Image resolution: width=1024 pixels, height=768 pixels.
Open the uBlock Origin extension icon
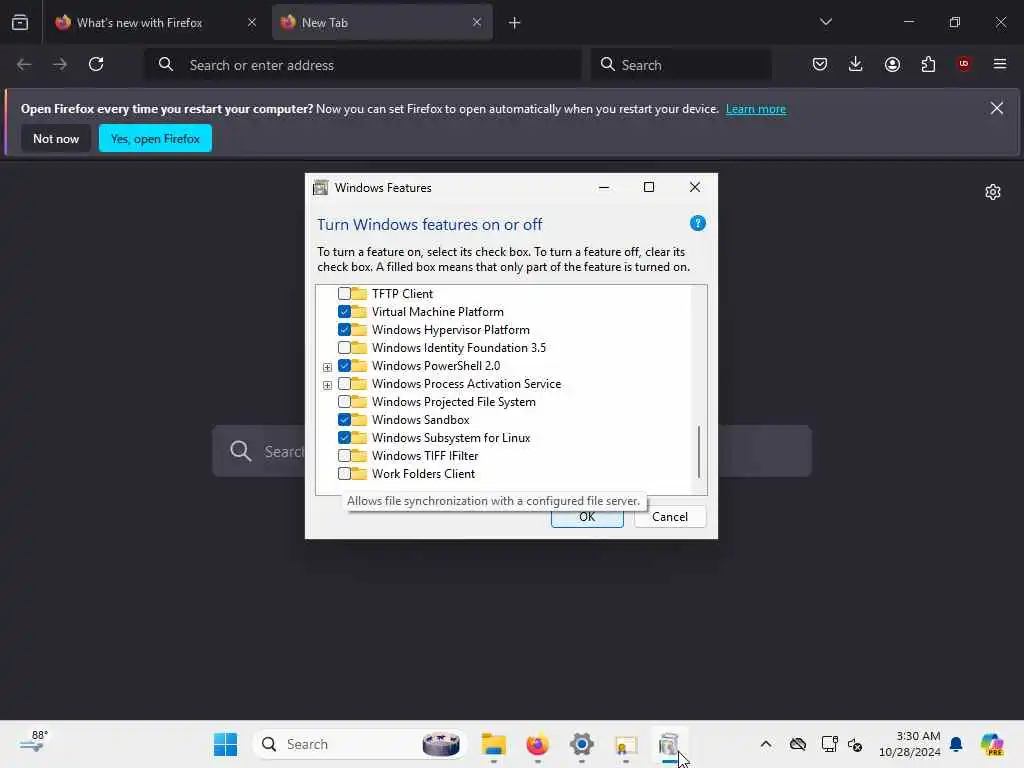[964, 64]
